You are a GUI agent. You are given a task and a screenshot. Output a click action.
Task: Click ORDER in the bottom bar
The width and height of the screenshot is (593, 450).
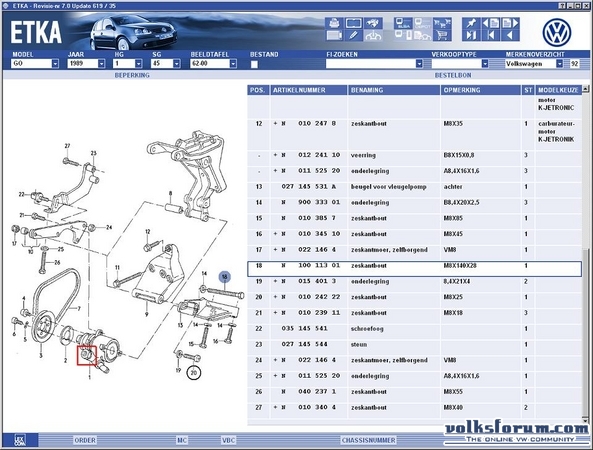pyautogui.click(x=85, y=440)
